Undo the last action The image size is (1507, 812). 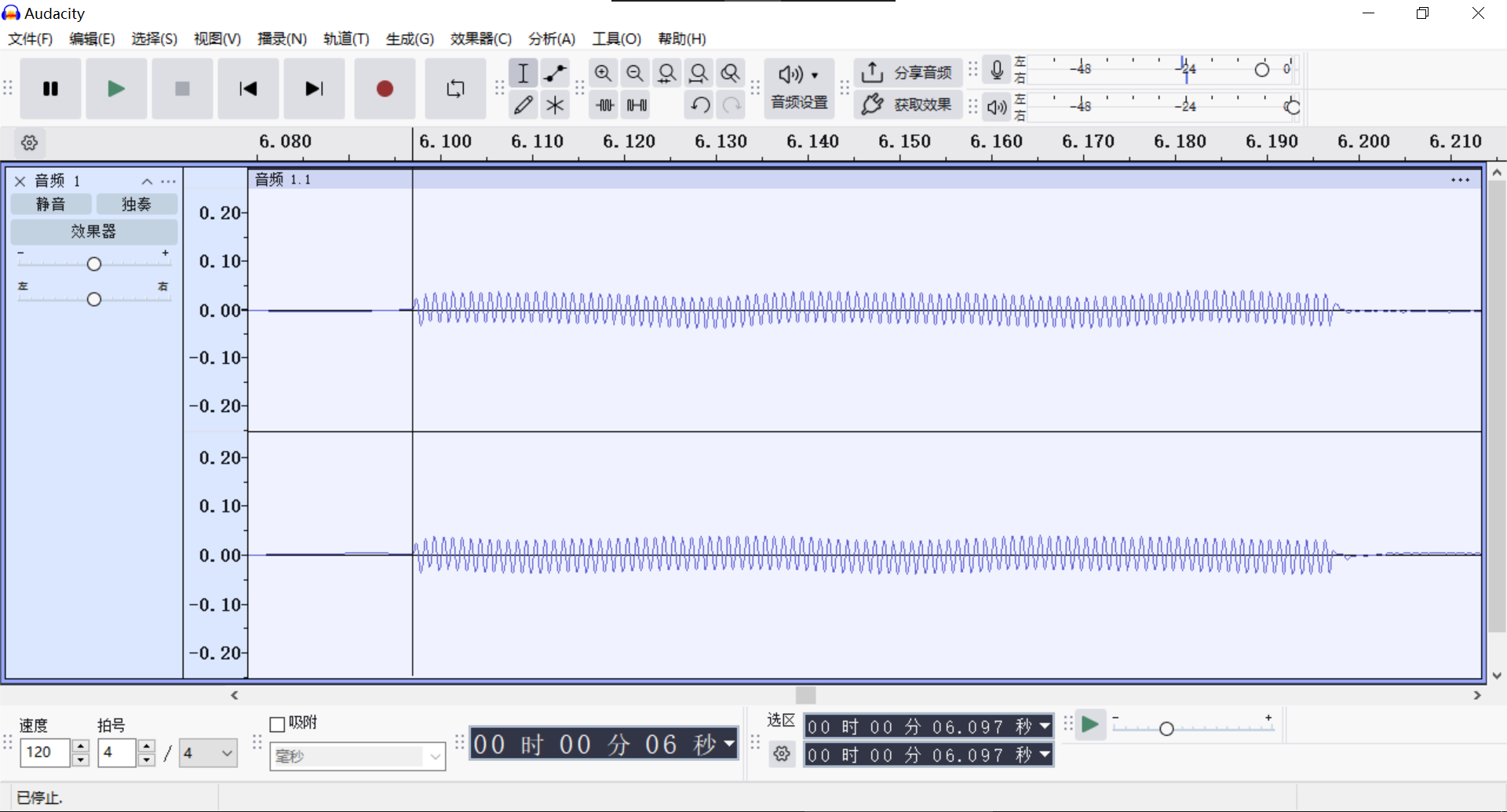700,104
